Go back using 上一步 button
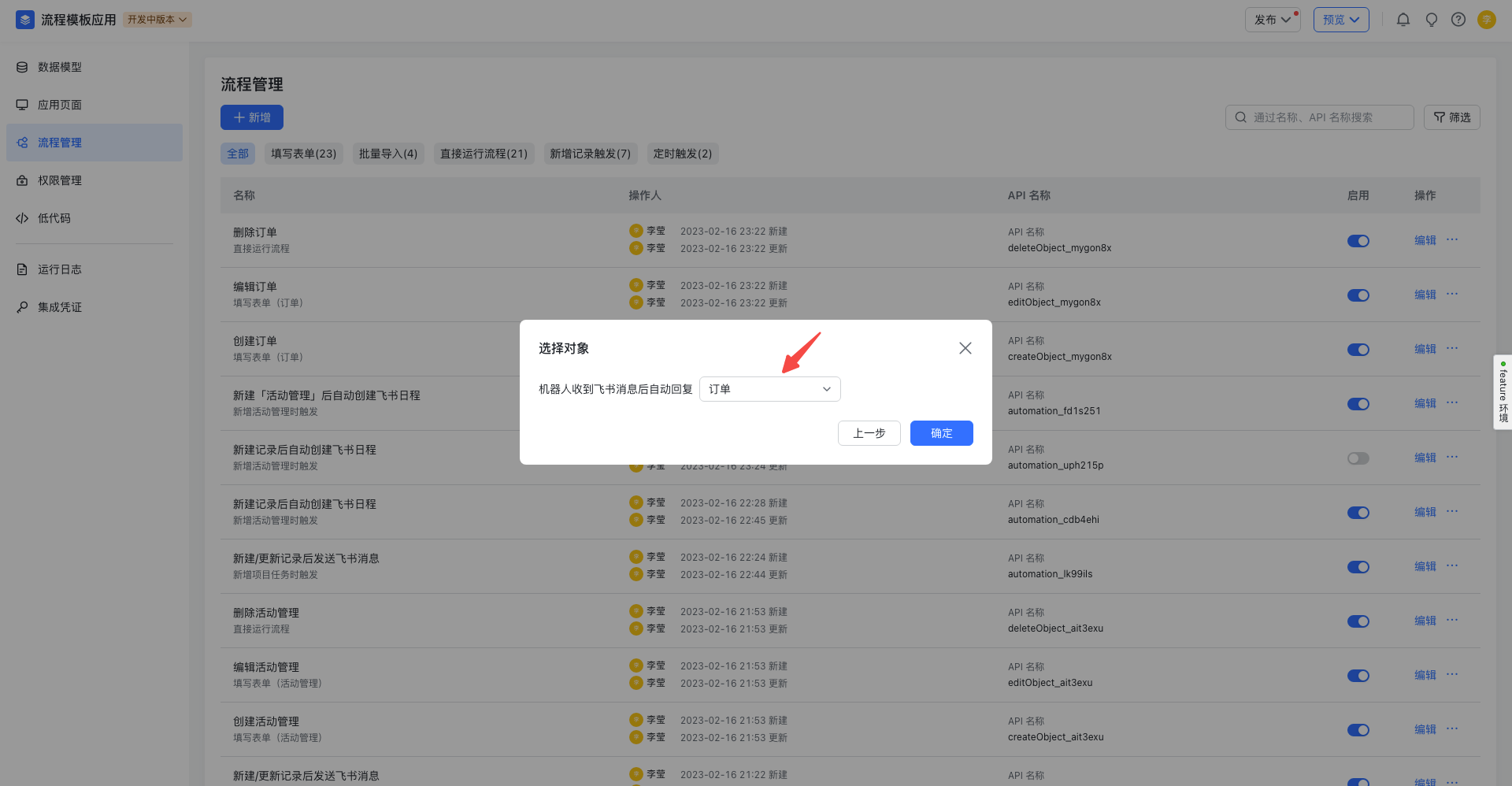The width and height of the screenshot is (1512, 786). point(869,433)
